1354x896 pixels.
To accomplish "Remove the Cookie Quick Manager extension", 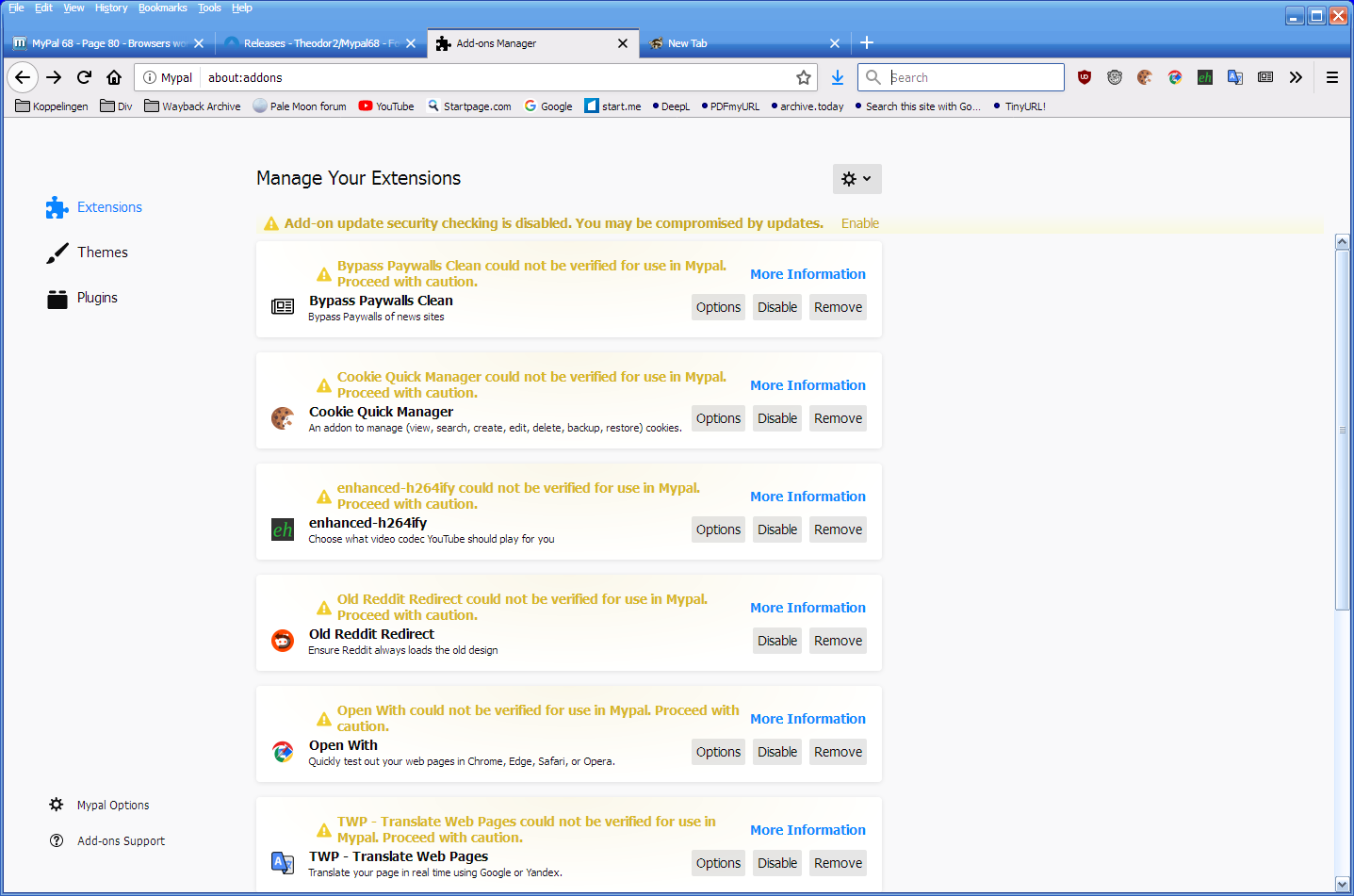I will coord(838,418).
